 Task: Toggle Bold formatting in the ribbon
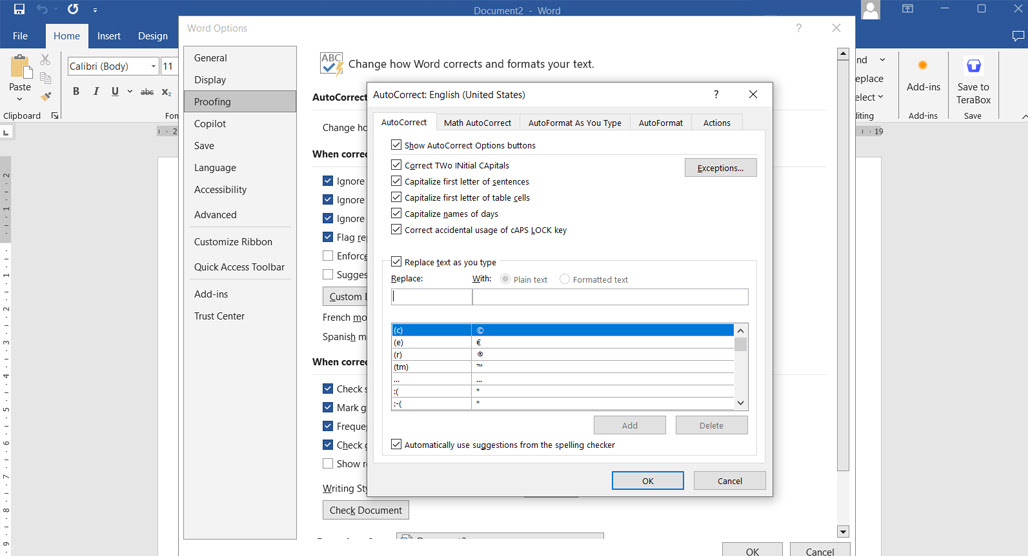[76, 91]
